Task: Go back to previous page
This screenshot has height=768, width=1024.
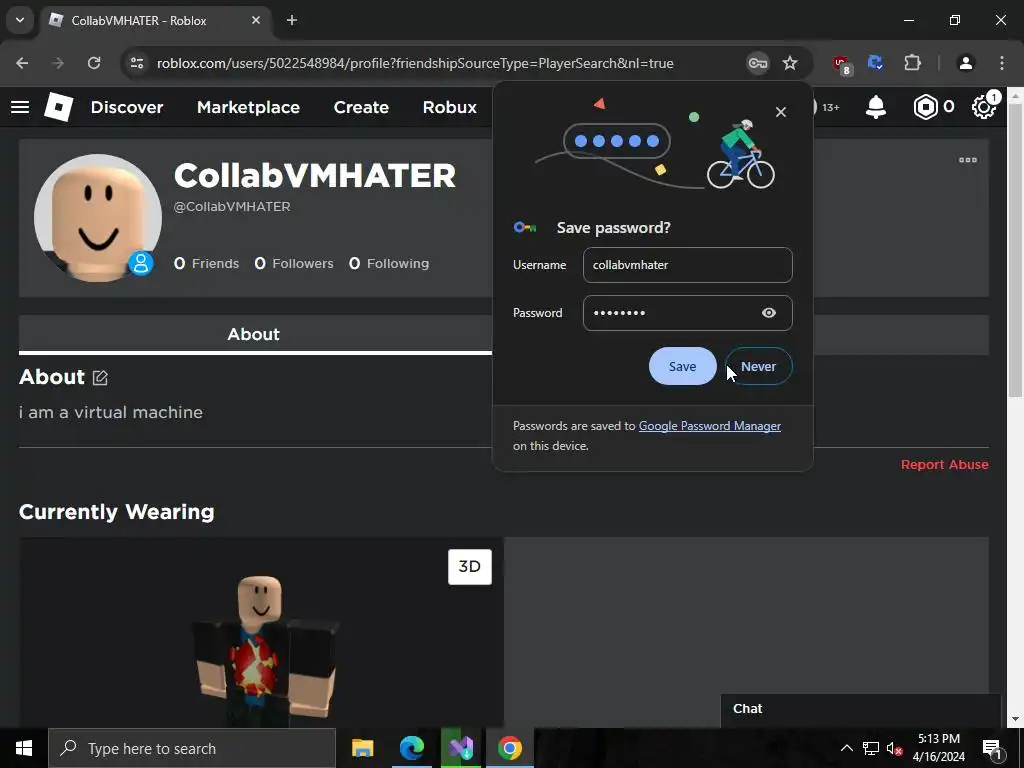Action: point(22,63)
